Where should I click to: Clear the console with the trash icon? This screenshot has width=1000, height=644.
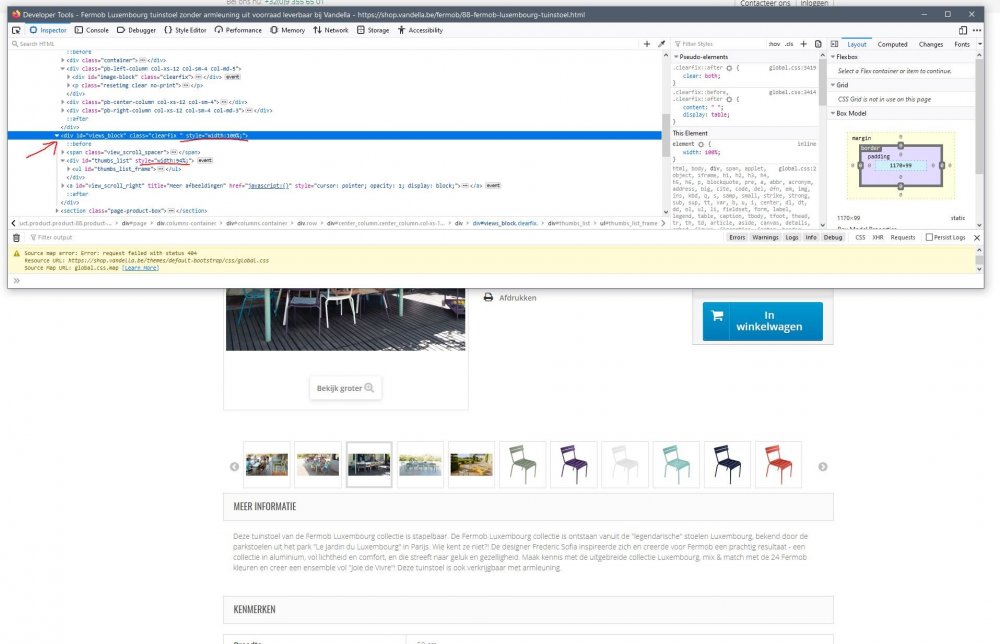coord(17,237)
